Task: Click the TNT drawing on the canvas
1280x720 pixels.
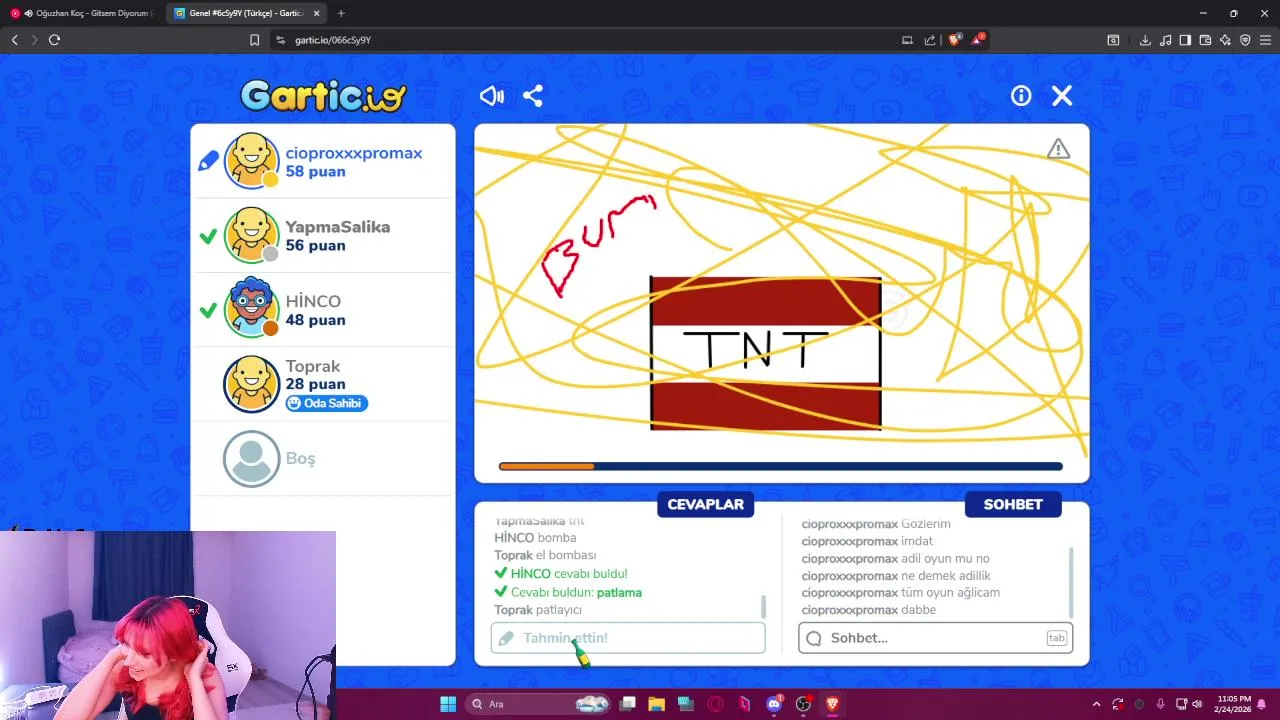Action: click(x=766, y=353)
